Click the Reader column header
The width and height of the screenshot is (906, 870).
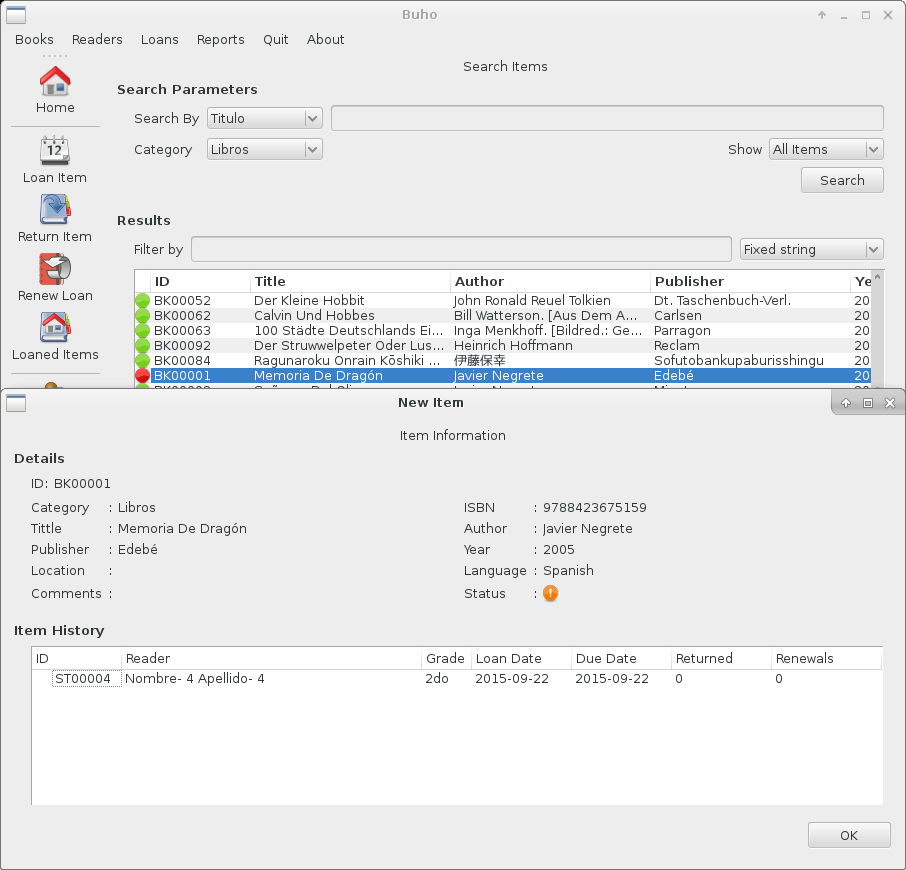271,659
